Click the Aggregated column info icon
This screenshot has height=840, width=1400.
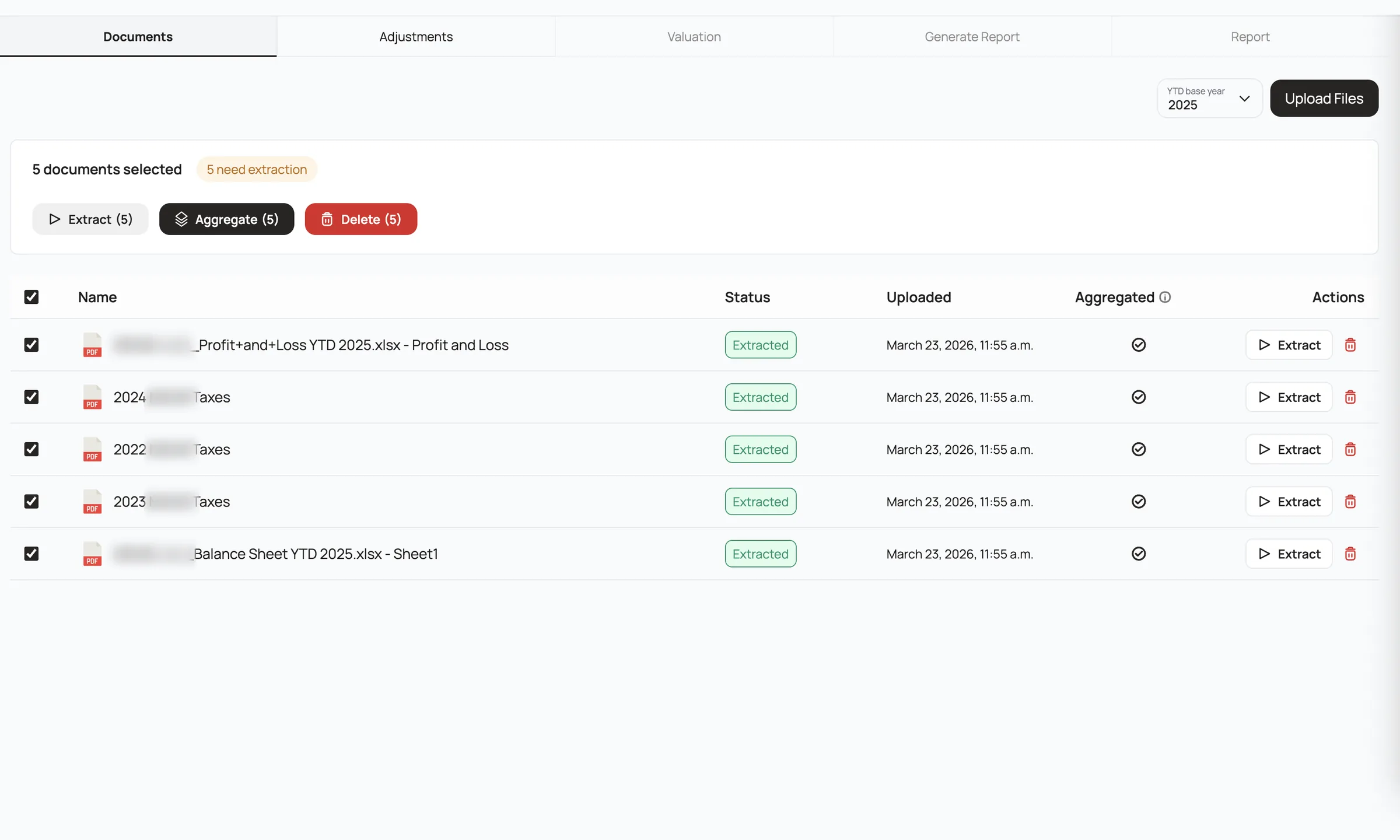coord(1165,297)
